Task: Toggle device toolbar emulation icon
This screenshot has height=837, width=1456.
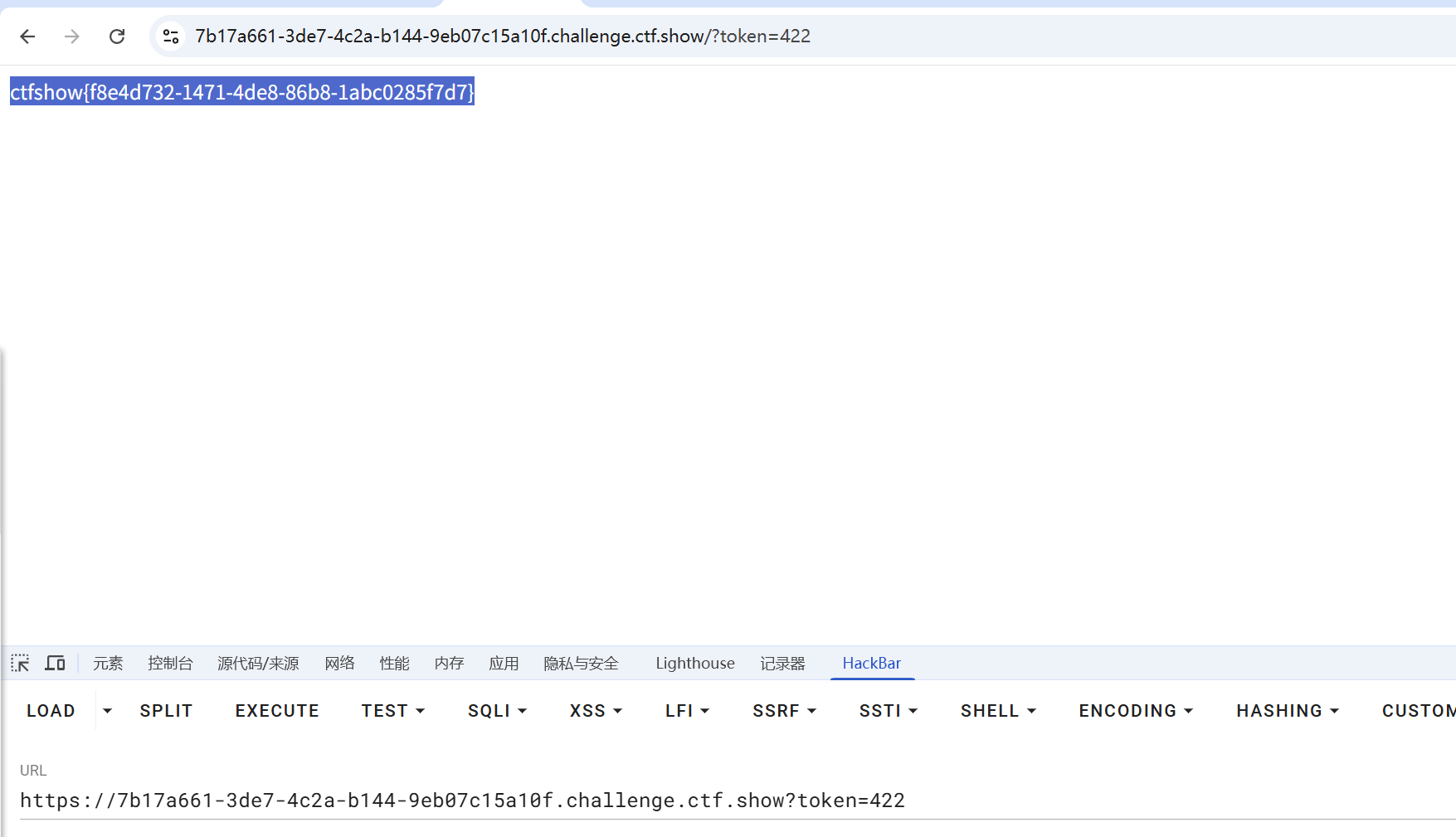Action: point(55,663)
